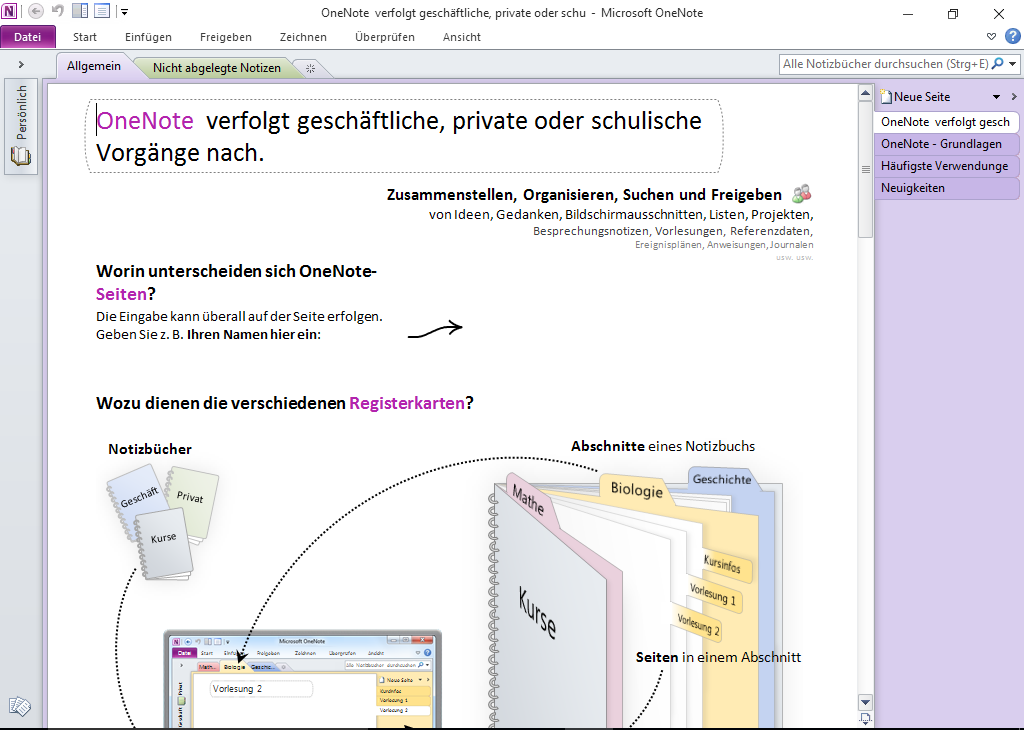Open the search scope dropdown arrow
The width and height of the screenshot is (1024, 730).
pos(1013,64)
